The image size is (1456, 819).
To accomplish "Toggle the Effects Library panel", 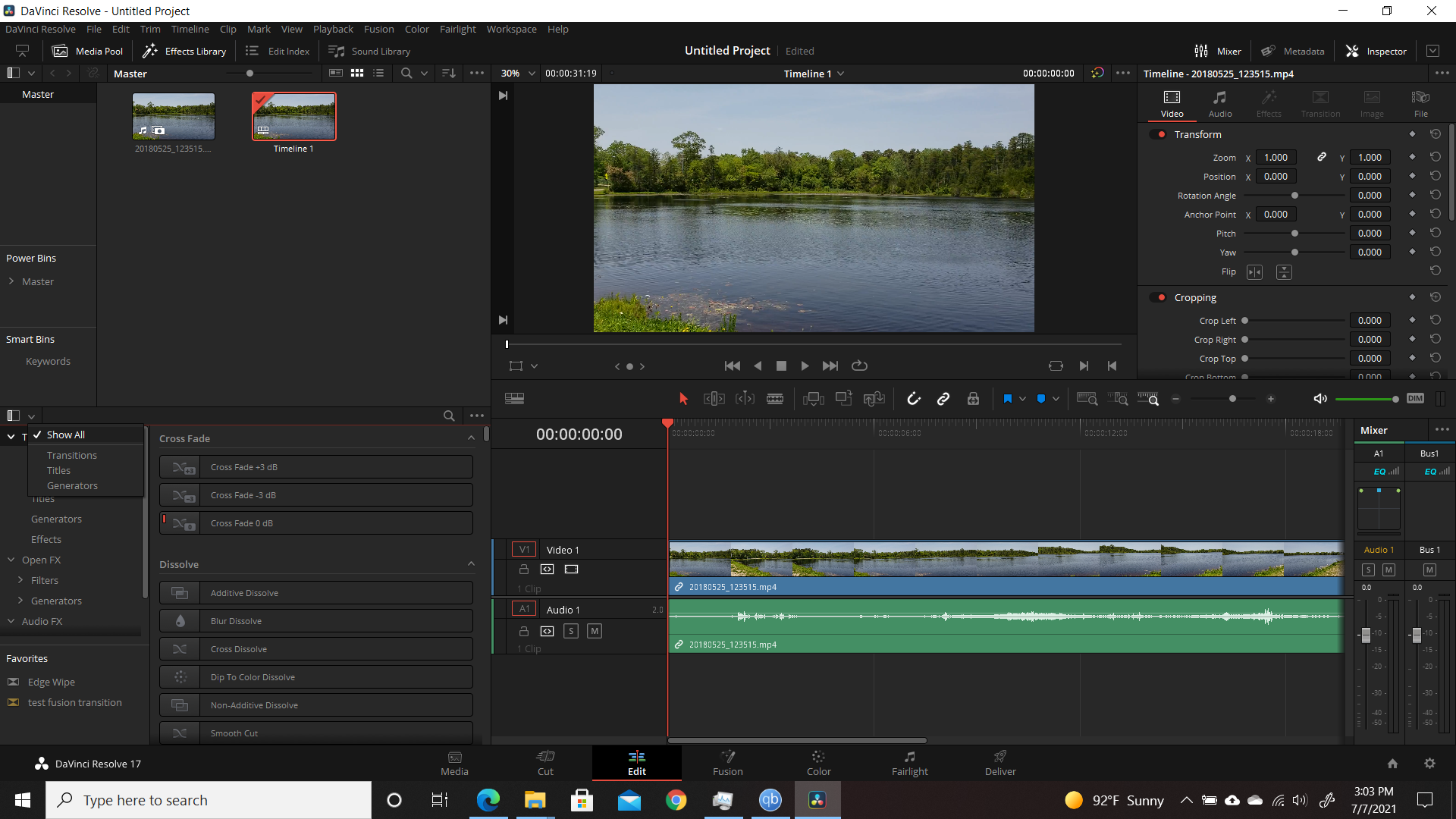I will 184,51.
